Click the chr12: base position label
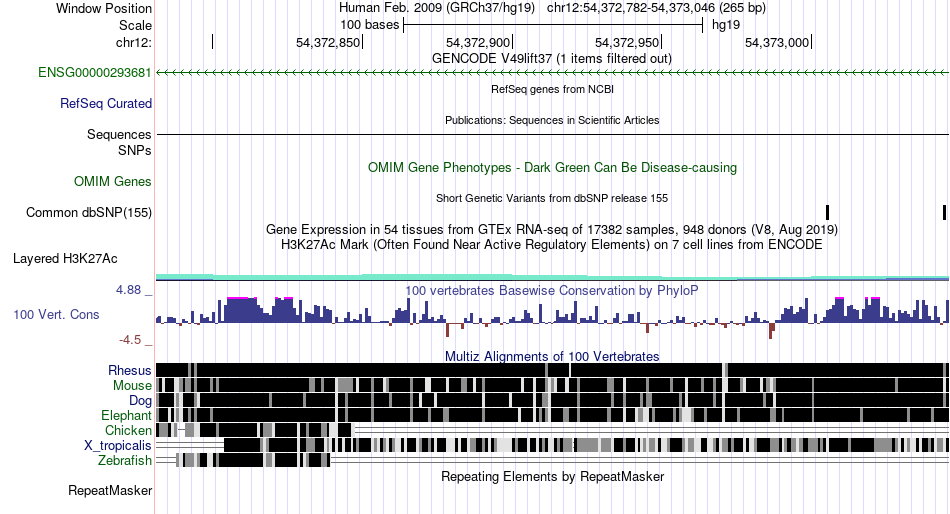 point(133,42)
